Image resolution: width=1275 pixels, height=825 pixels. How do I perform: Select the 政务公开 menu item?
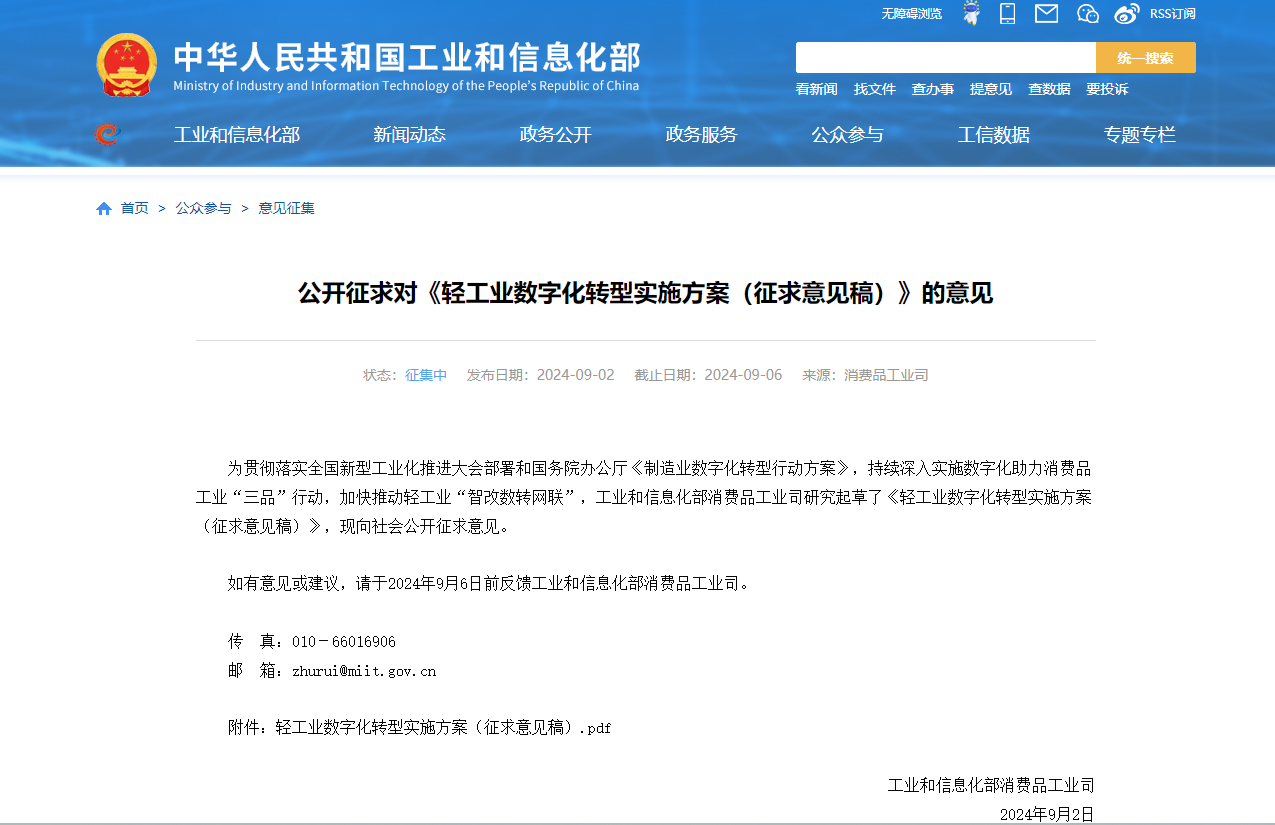(556, 135)
